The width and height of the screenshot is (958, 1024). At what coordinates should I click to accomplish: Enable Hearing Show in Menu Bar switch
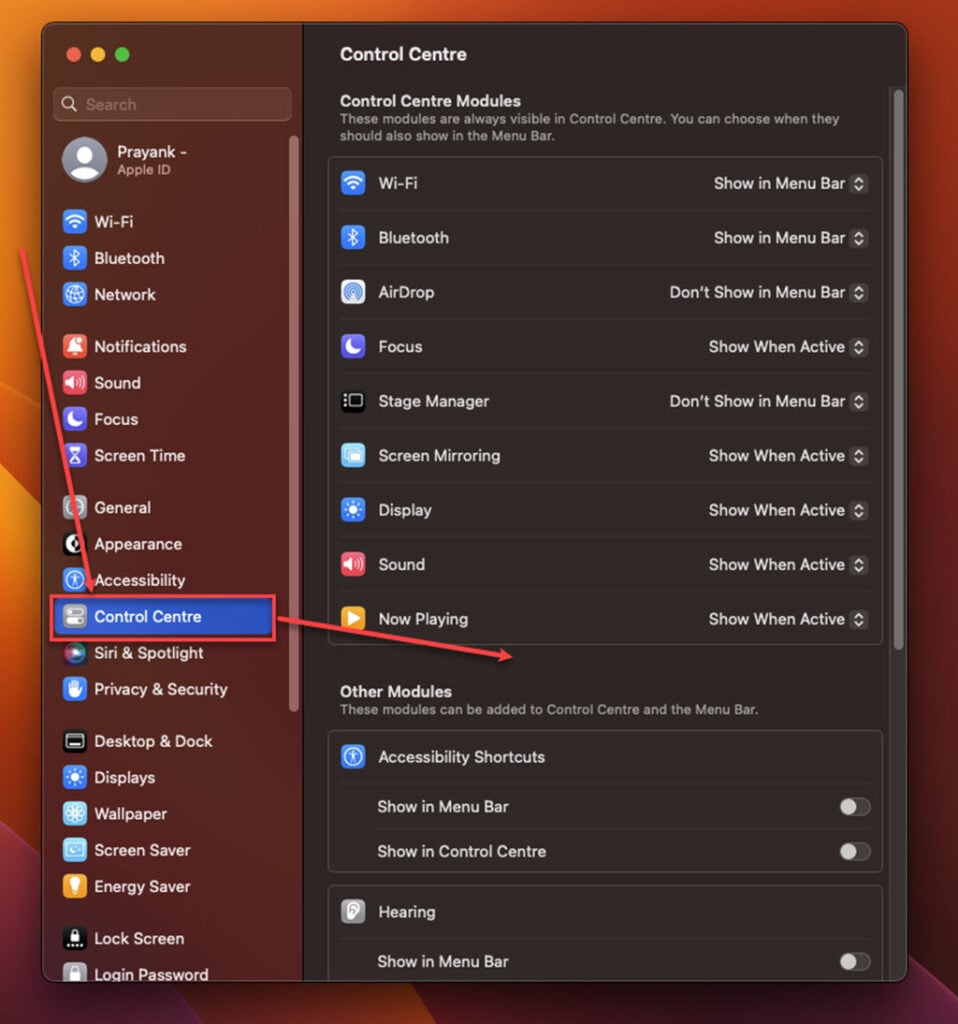click(x=855, y=961)
